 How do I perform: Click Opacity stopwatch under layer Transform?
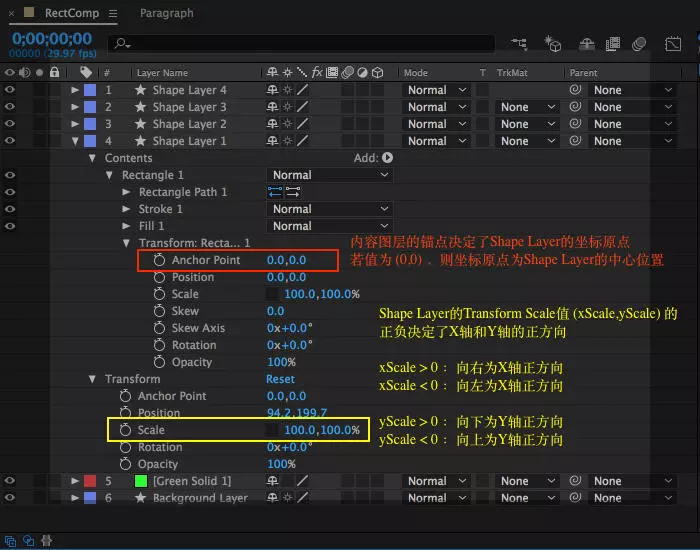(x=125, y=464)
